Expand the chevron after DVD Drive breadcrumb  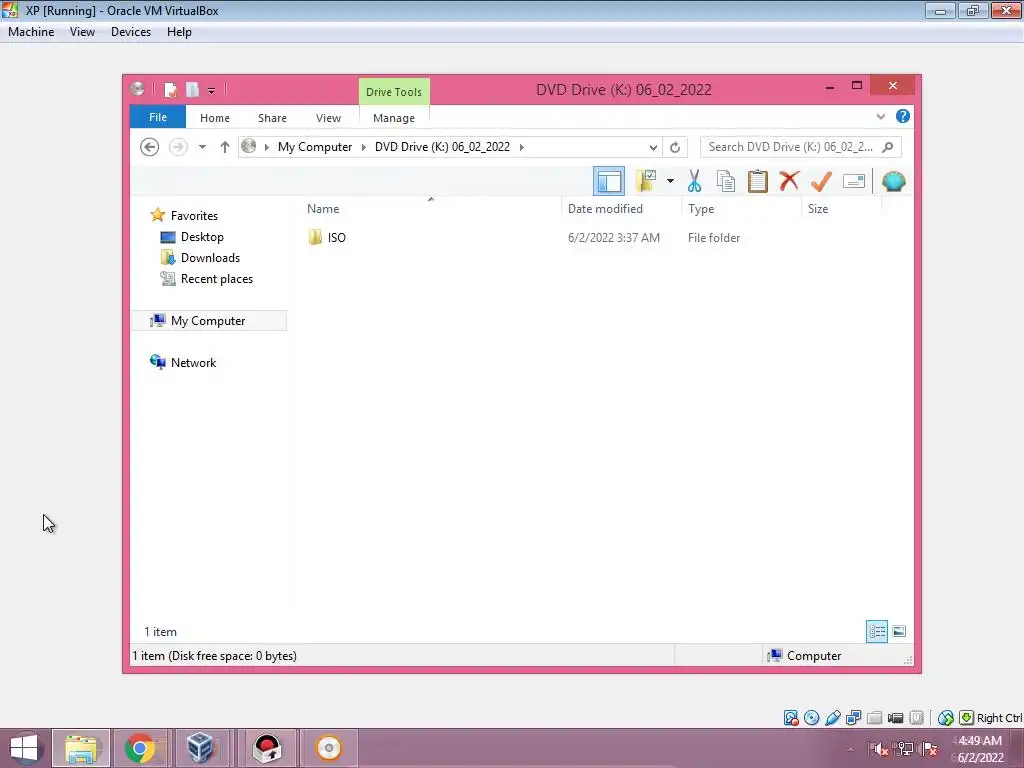(522, 147)
